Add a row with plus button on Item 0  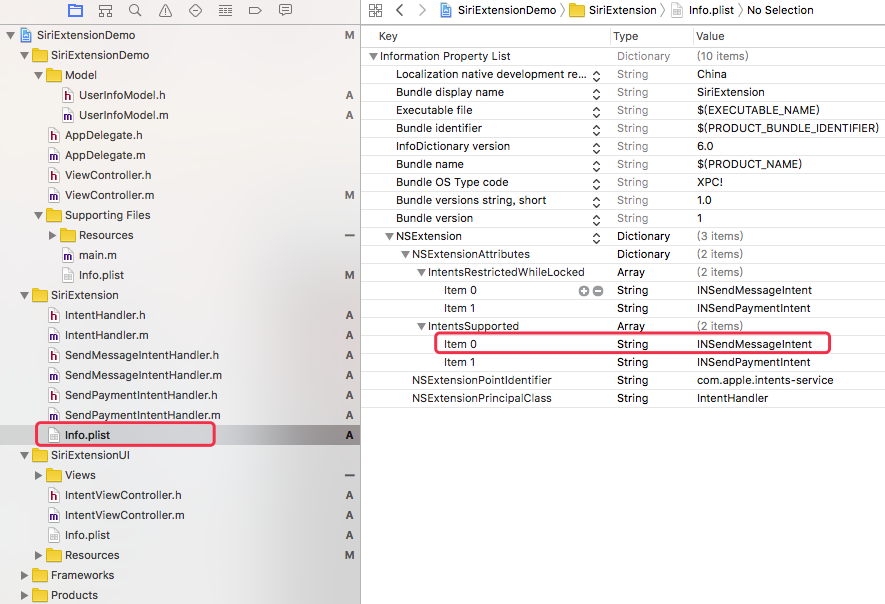[x=584, y=290]
